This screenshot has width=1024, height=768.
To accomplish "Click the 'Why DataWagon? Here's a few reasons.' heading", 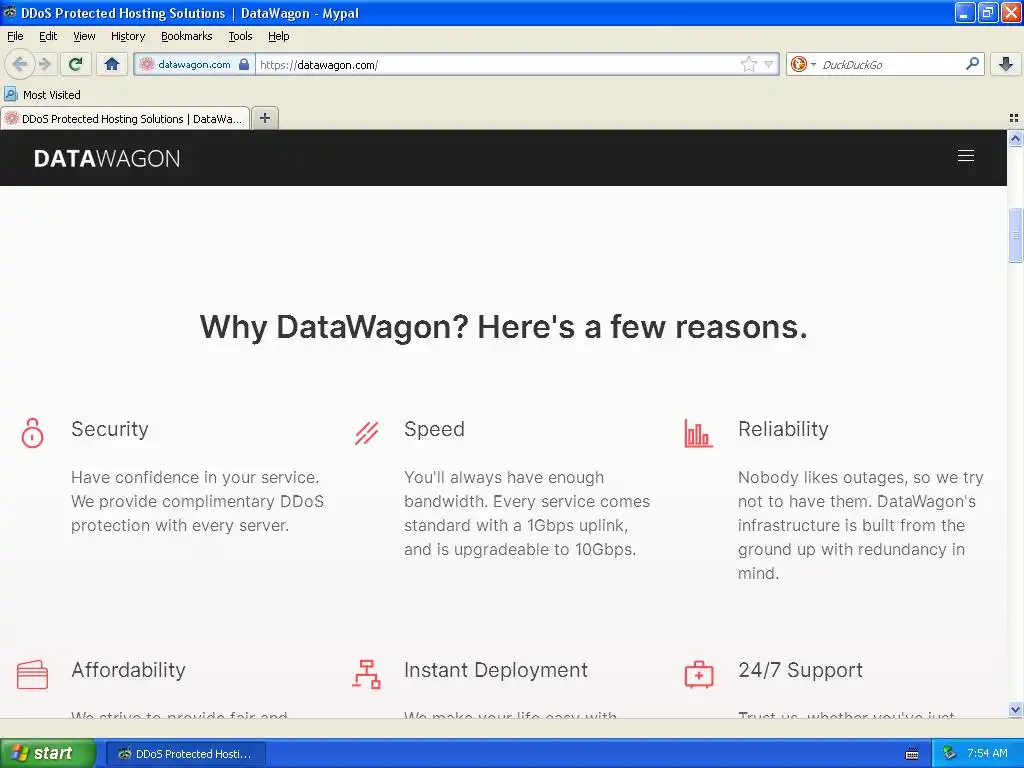I will click(504, 327).
